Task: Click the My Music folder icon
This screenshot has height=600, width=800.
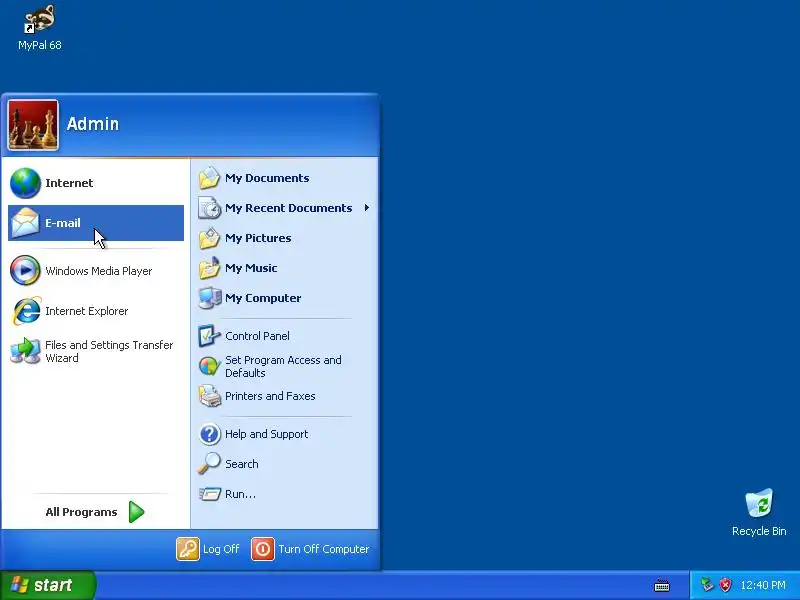Action: point(209,268)
